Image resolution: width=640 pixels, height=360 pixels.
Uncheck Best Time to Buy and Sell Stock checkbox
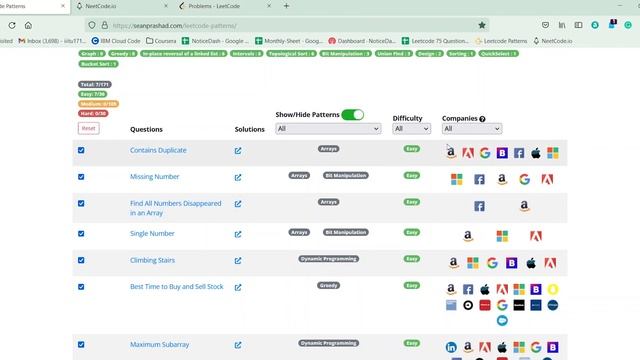[x=81, y=287]
